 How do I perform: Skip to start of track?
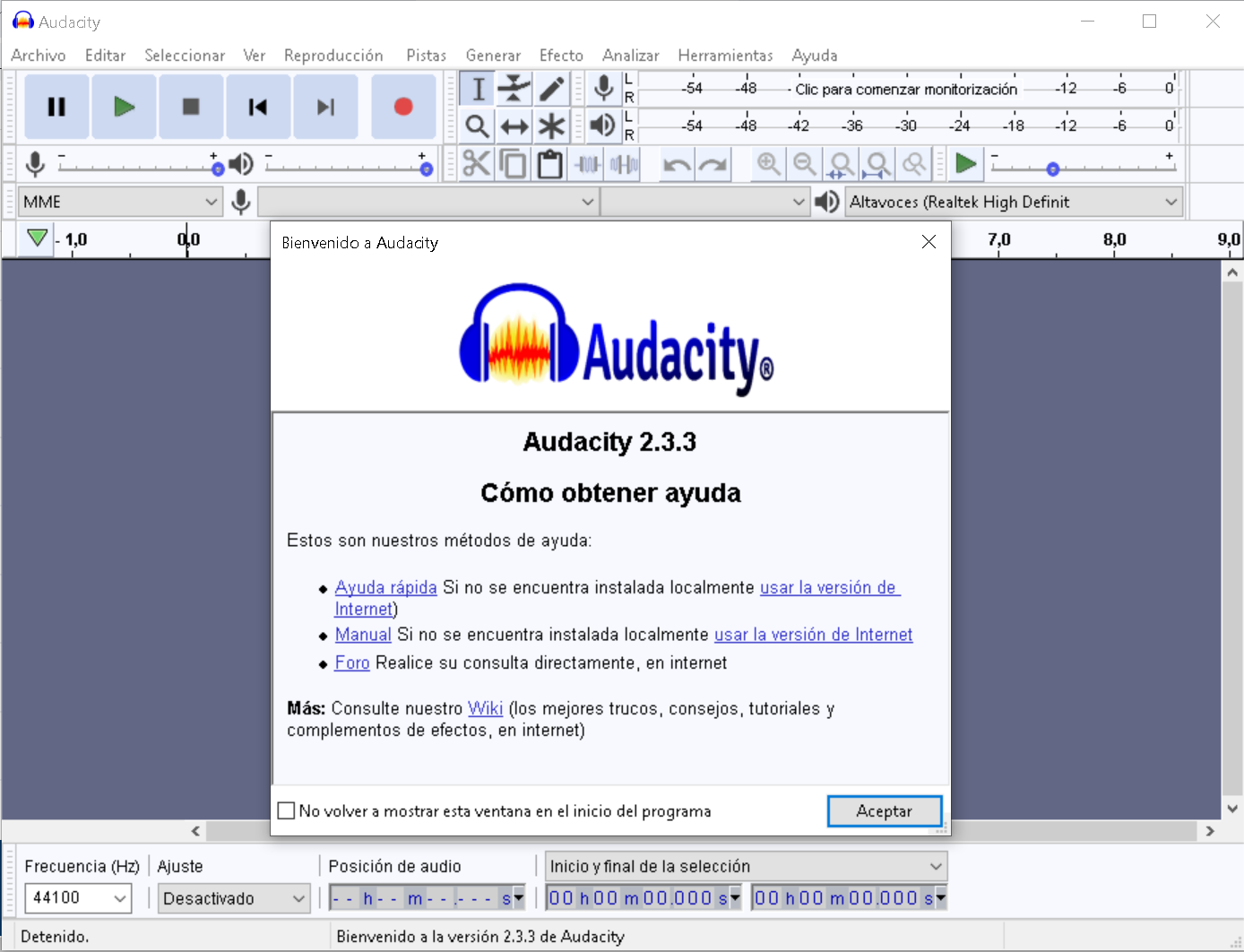258,107
